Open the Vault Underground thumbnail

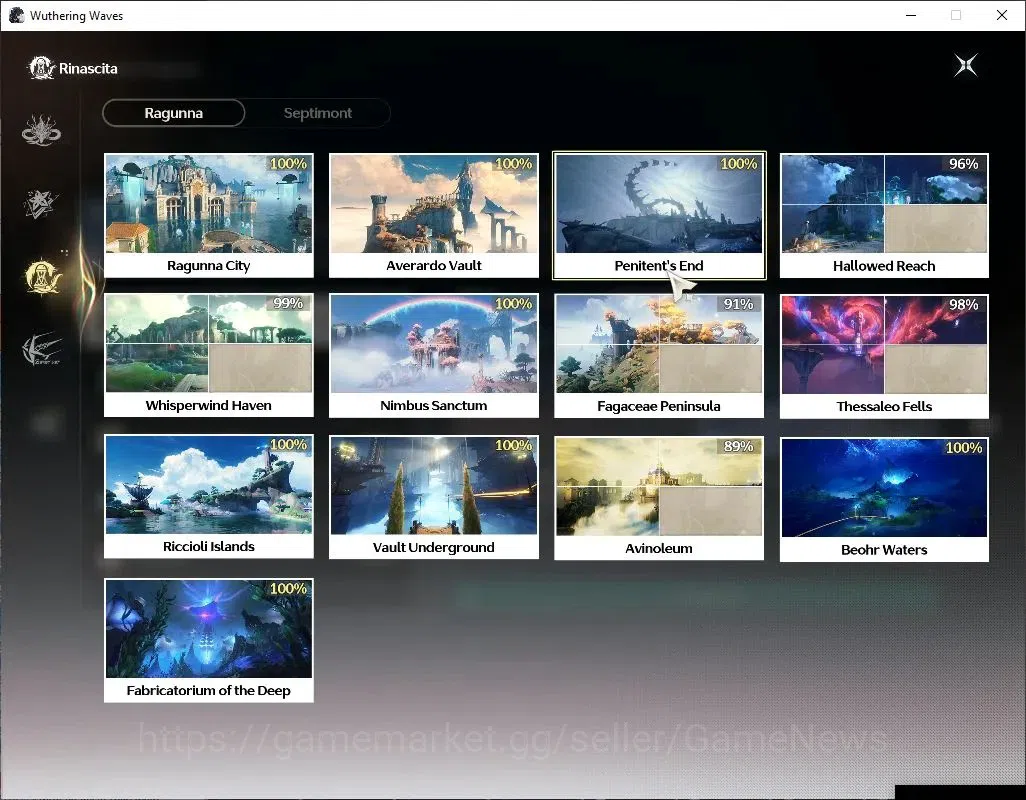click(x=434, y=485)
